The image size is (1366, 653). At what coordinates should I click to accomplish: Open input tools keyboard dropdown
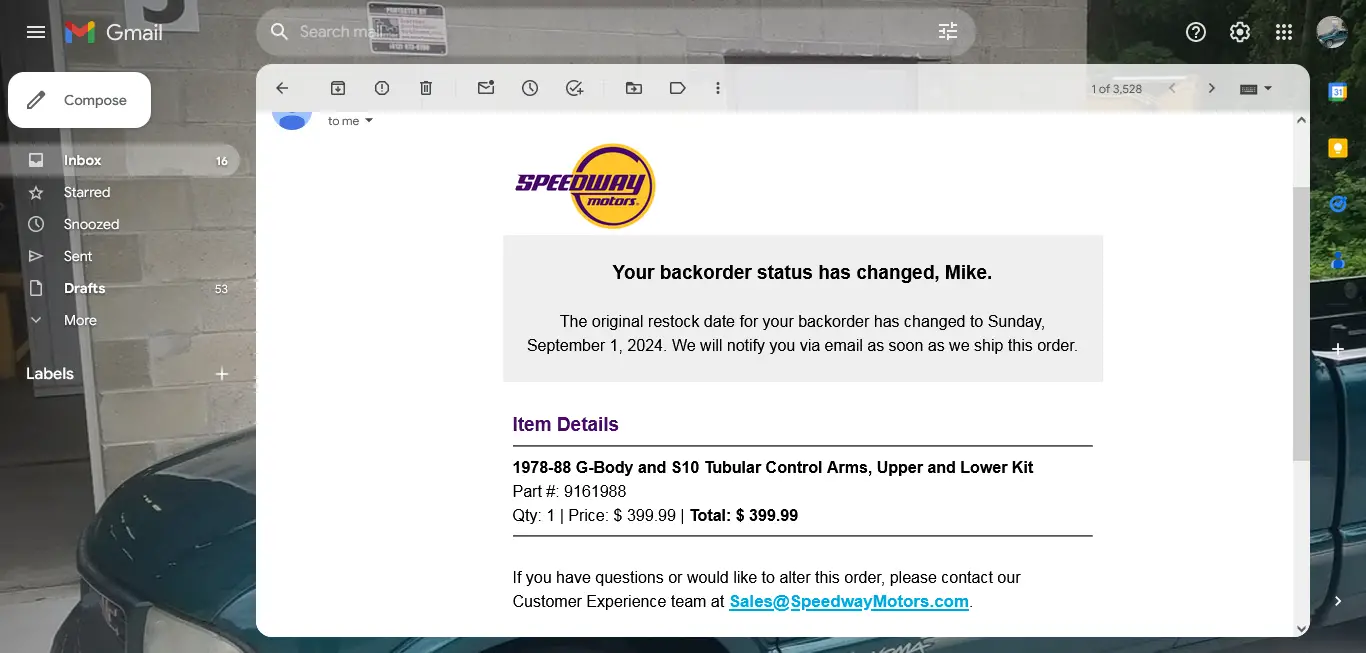point(1256,88)
